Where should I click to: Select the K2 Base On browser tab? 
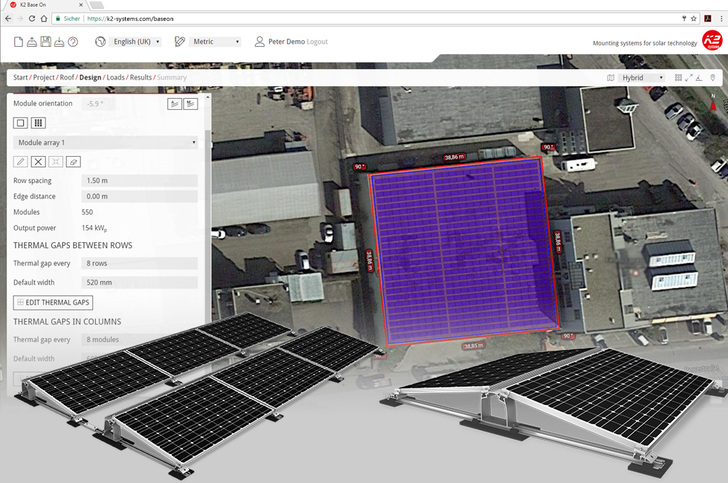(46, 5)
